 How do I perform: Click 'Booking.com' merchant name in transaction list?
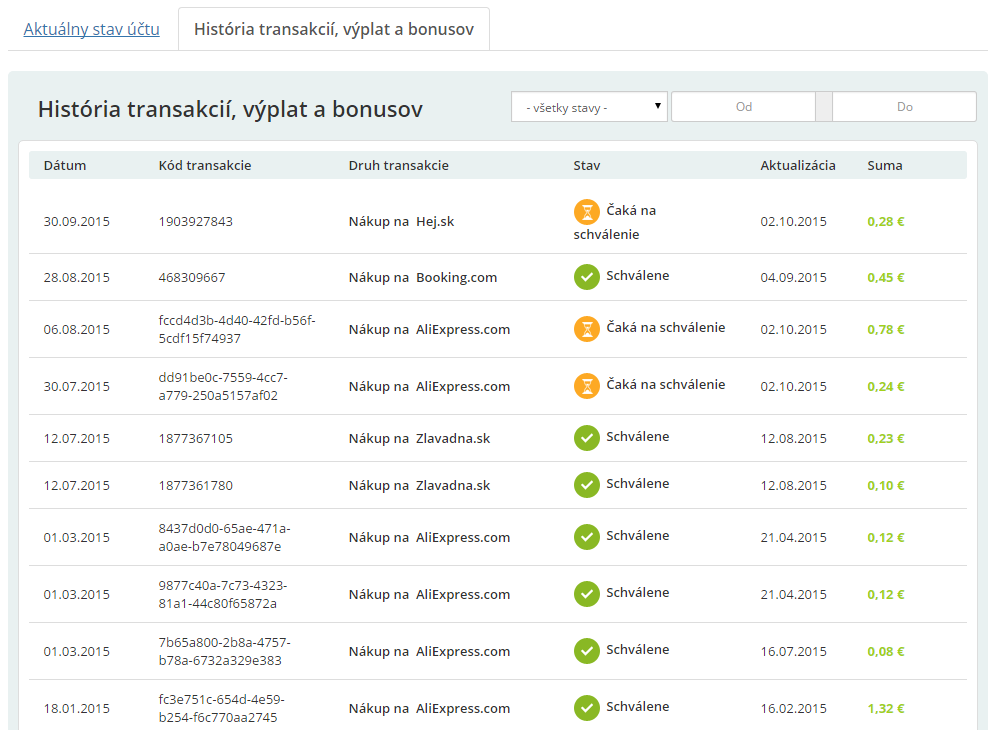click(x=456, y=278)
